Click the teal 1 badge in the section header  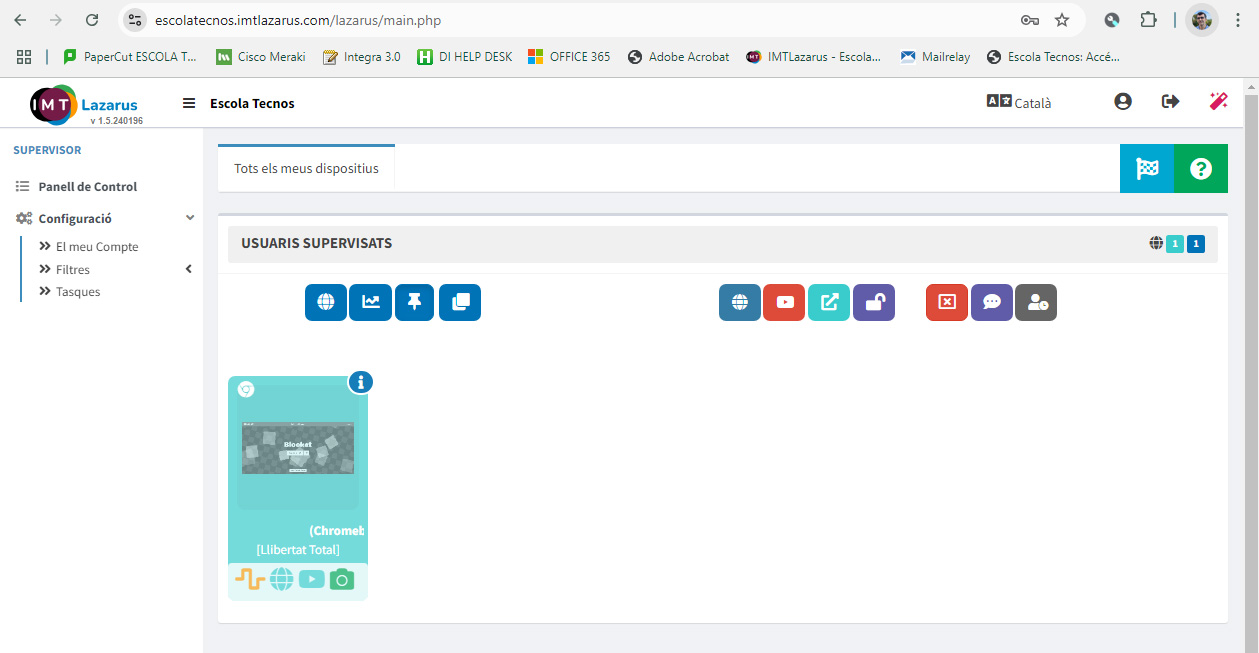coord(1175,243)
